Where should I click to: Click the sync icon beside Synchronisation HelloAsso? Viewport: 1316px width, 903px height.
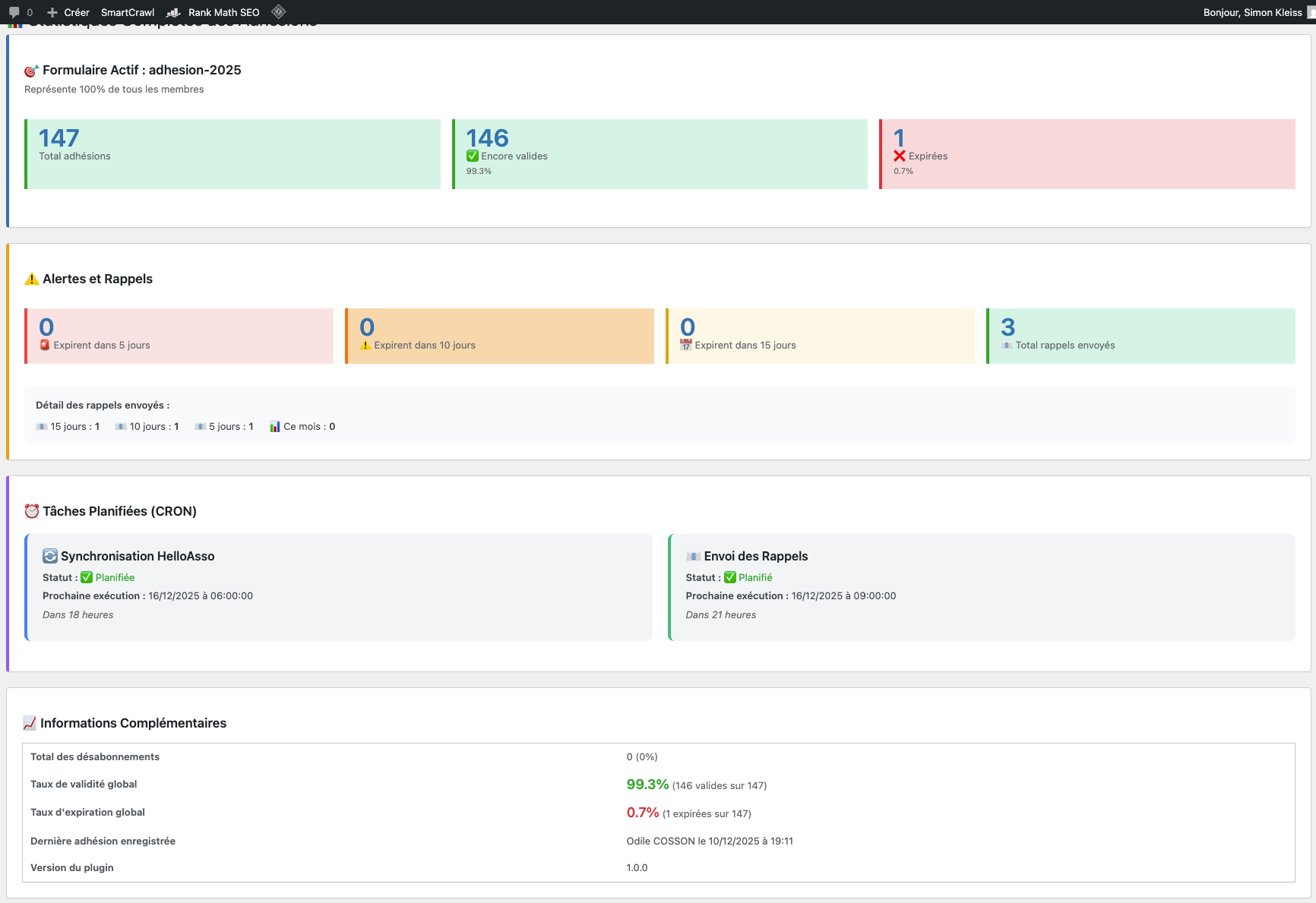tap(50, 555)
